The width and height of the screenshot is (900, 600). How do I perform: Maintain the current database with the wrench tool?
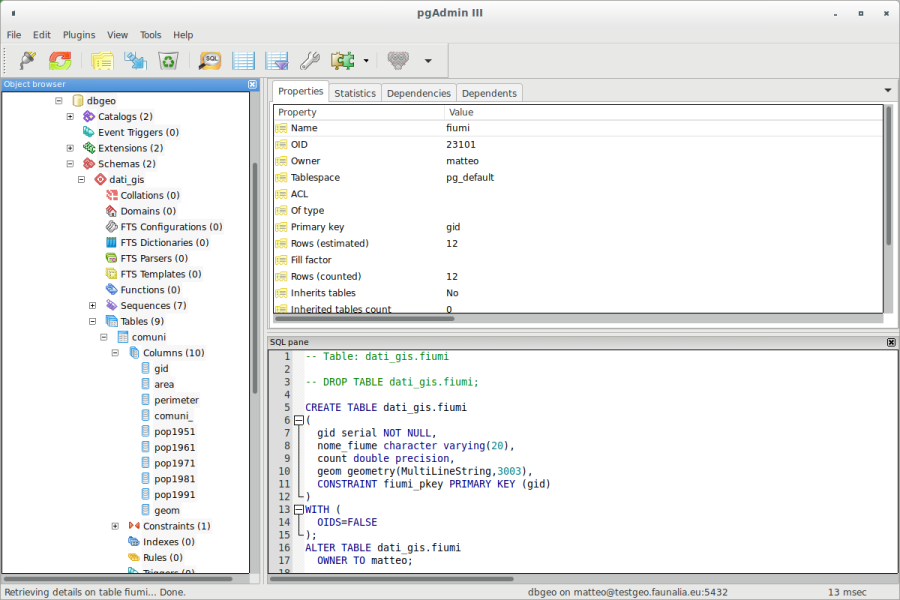tap(310, 61)
